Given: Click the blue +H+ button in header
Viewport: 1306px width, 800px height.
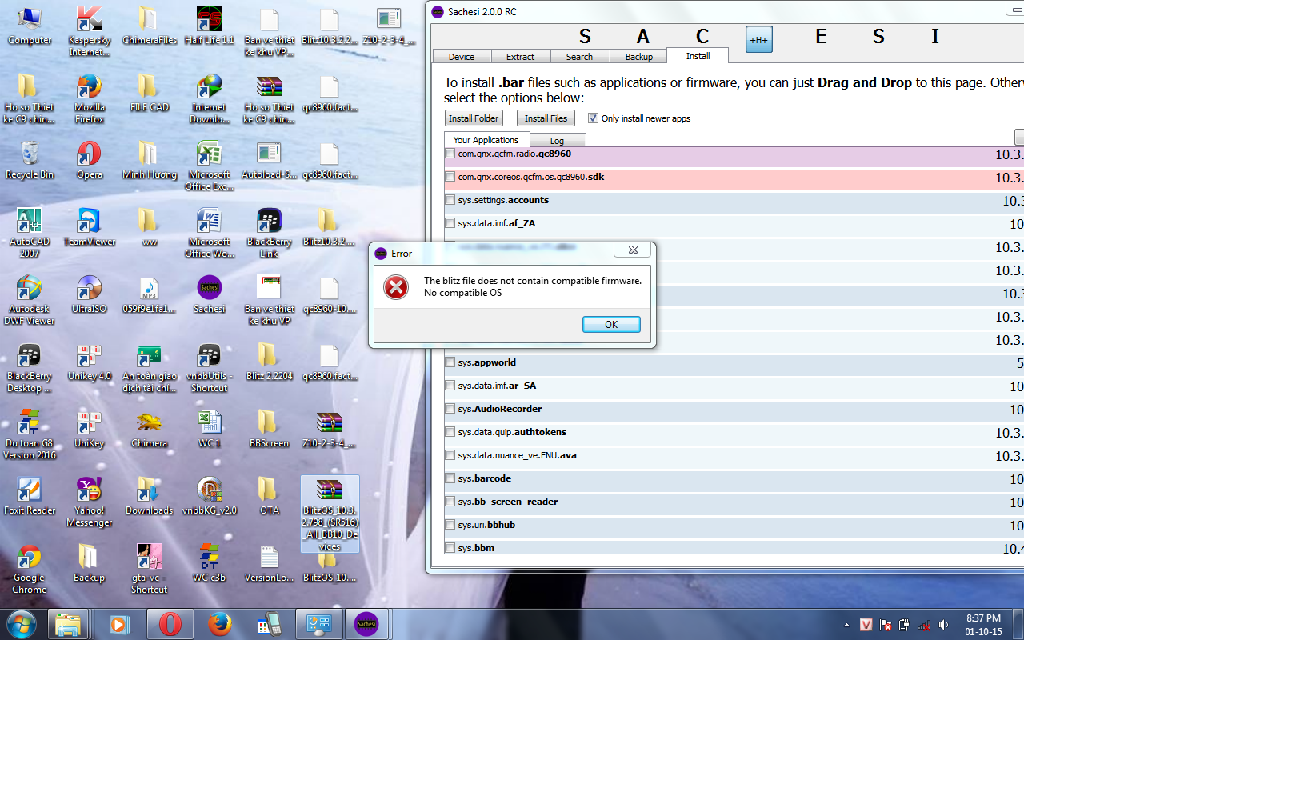Looking at the screenshot, I should (759, 38).
